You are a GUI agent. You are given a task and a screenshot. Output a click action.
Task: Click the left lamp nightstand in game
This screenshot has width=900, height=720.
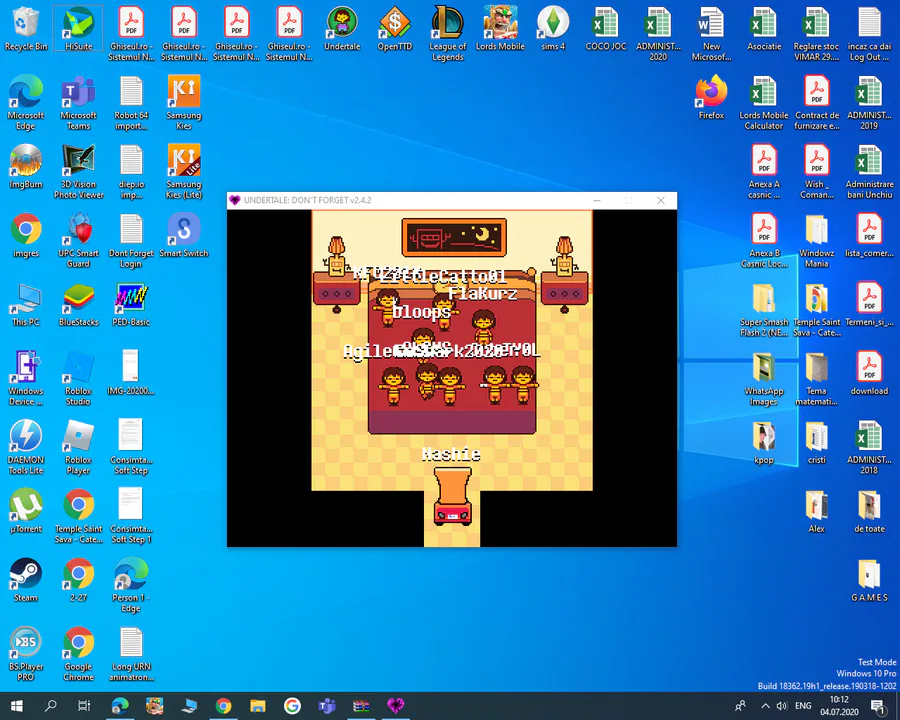[x=336, y=274]
